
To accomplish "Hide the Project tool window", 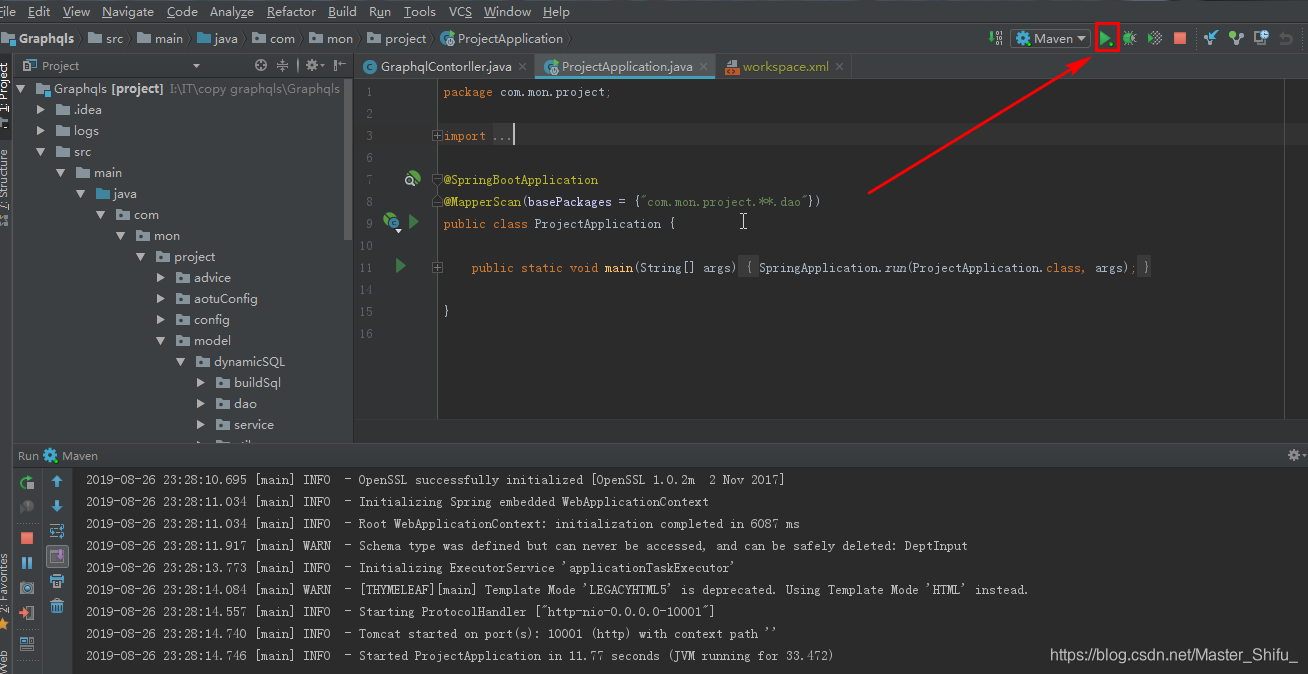I will click(339, 65).
